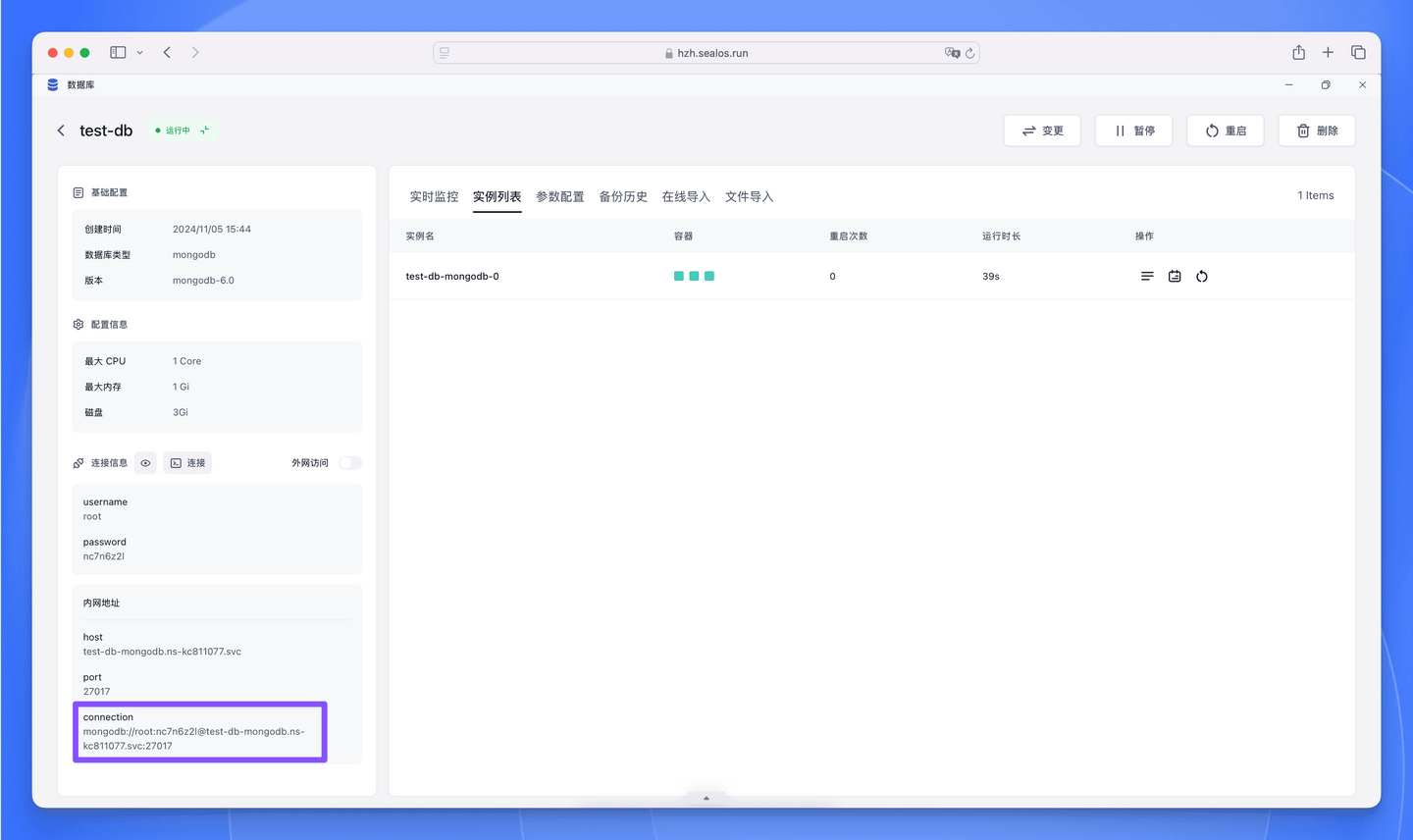The height and width of the screenshot is (840, 1413).
Task: Expand the bottom panel arrow
Action: coord(706,798)
